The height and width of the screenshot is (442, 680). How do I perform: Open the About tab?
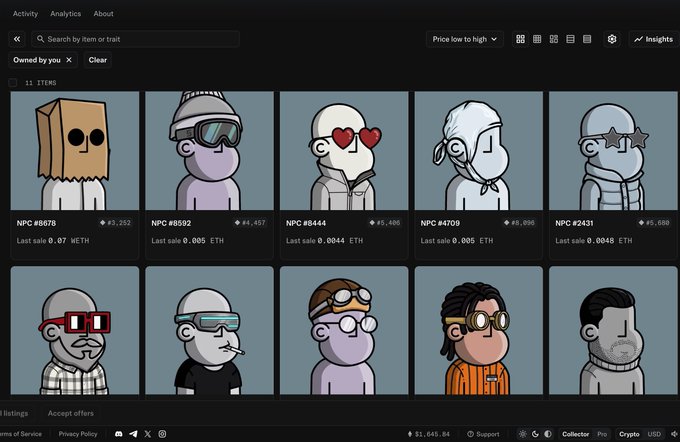pos(103,13)
